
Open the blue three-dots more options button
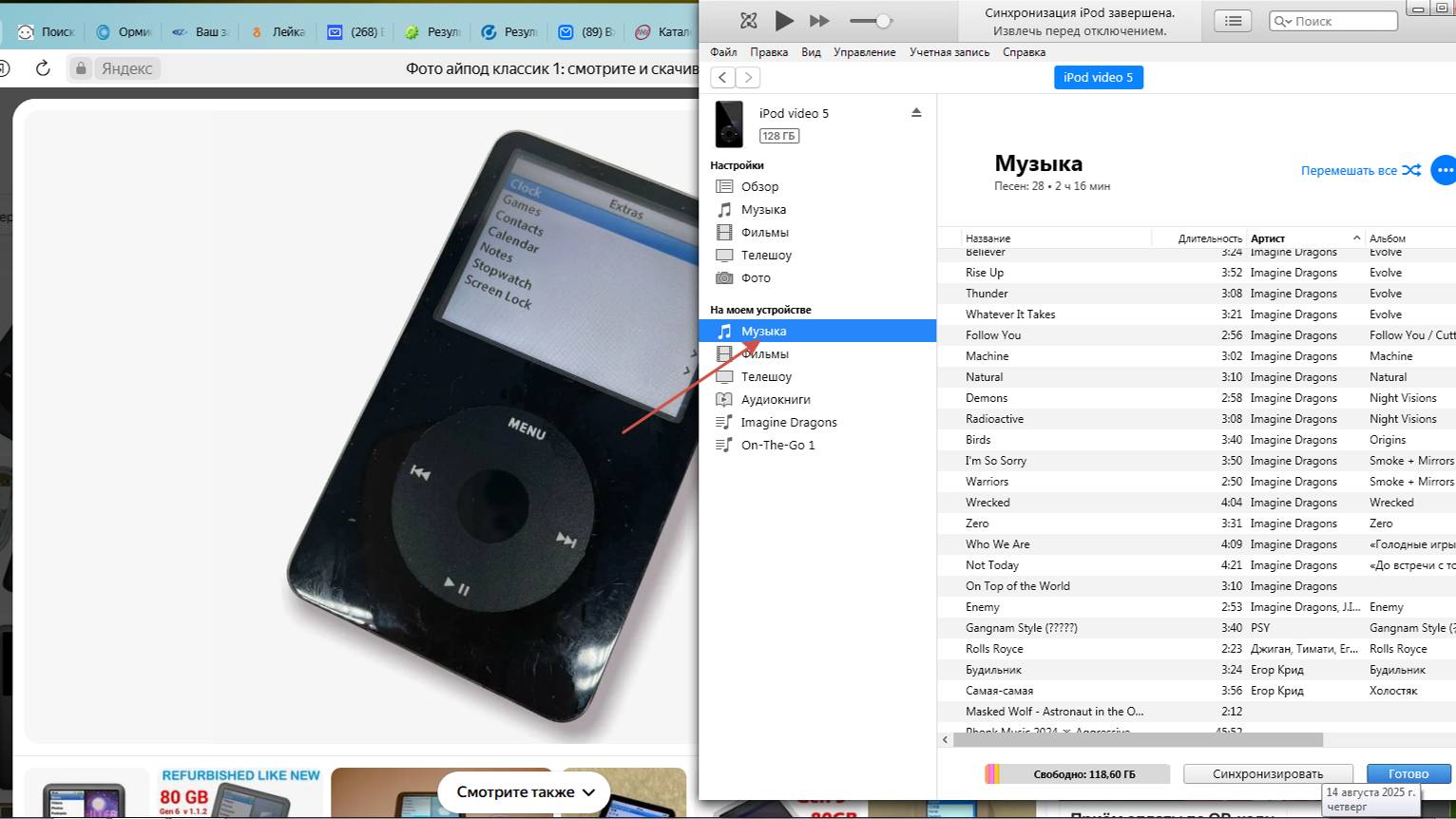point(1444,171)
